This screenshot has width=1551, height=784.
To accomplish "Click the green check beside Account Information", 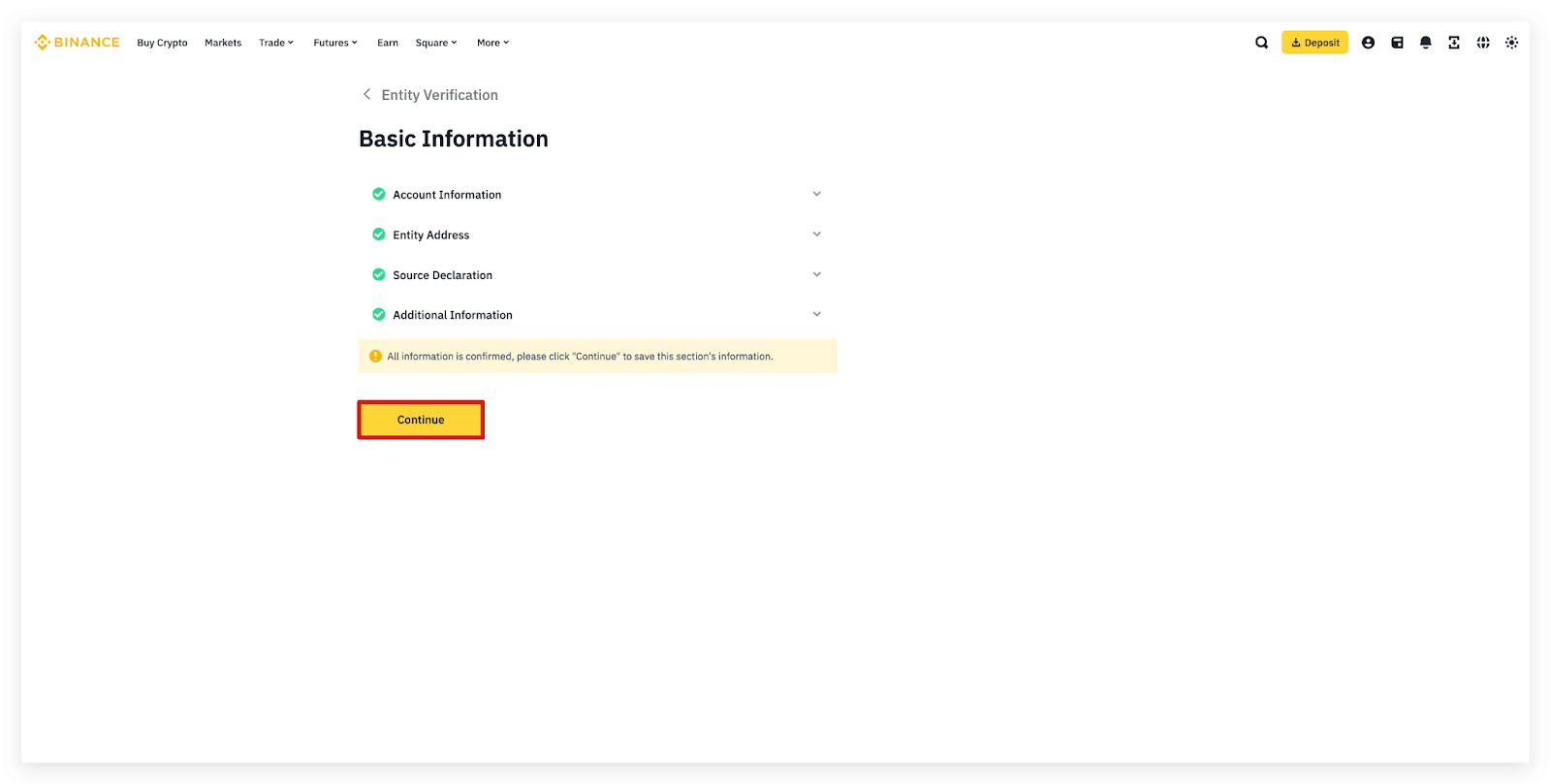I will [x=379, y=194].
